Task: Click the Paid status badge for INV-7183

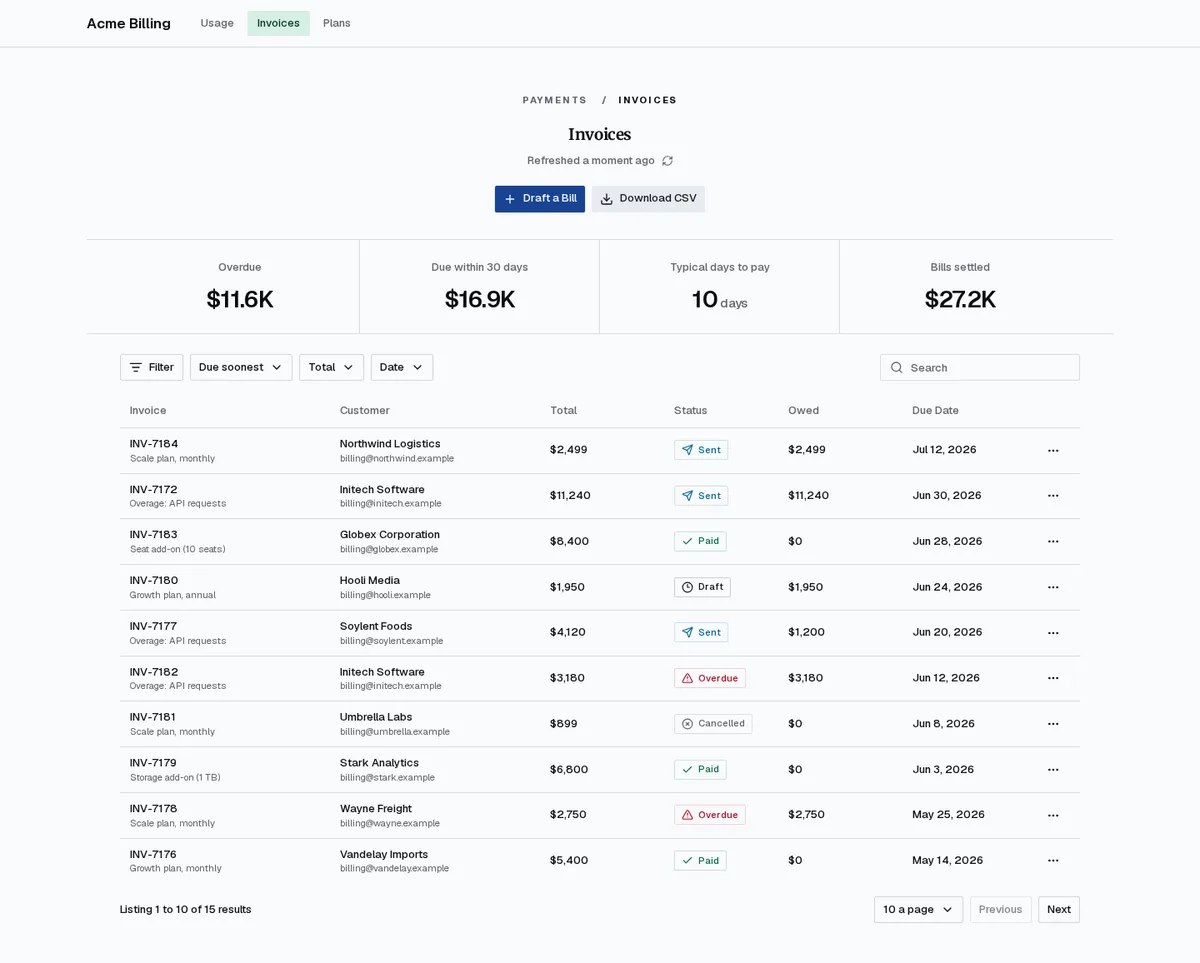Action: (700, 541)
